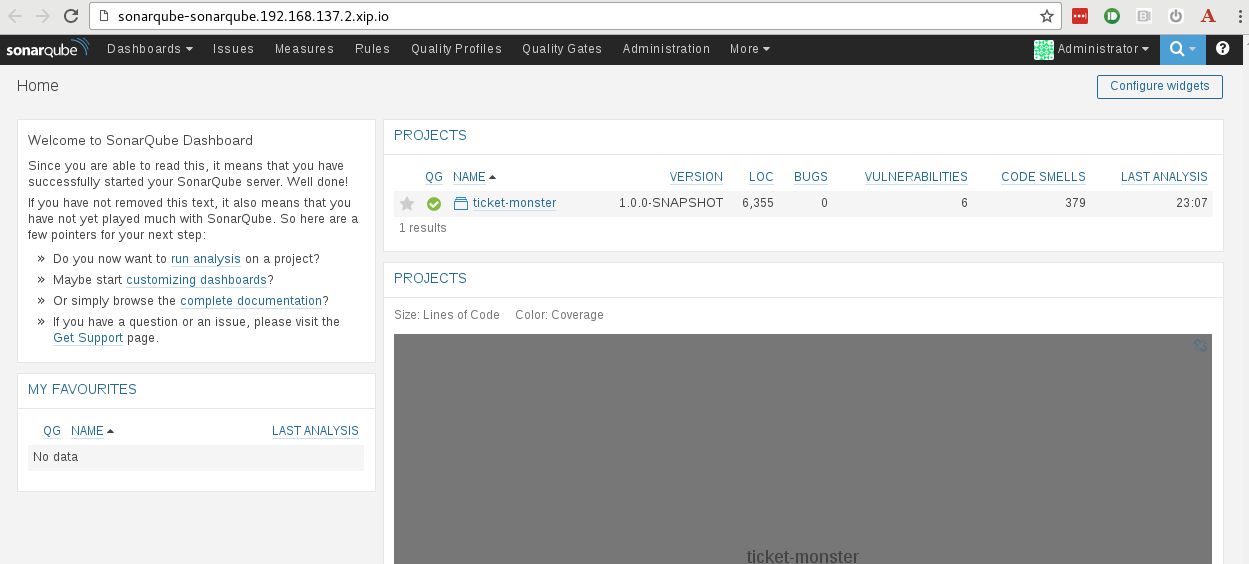This screenshot has width=1249, height=564.
Task: Click the treemap settings icon at top right
Action: point(1200,346)
